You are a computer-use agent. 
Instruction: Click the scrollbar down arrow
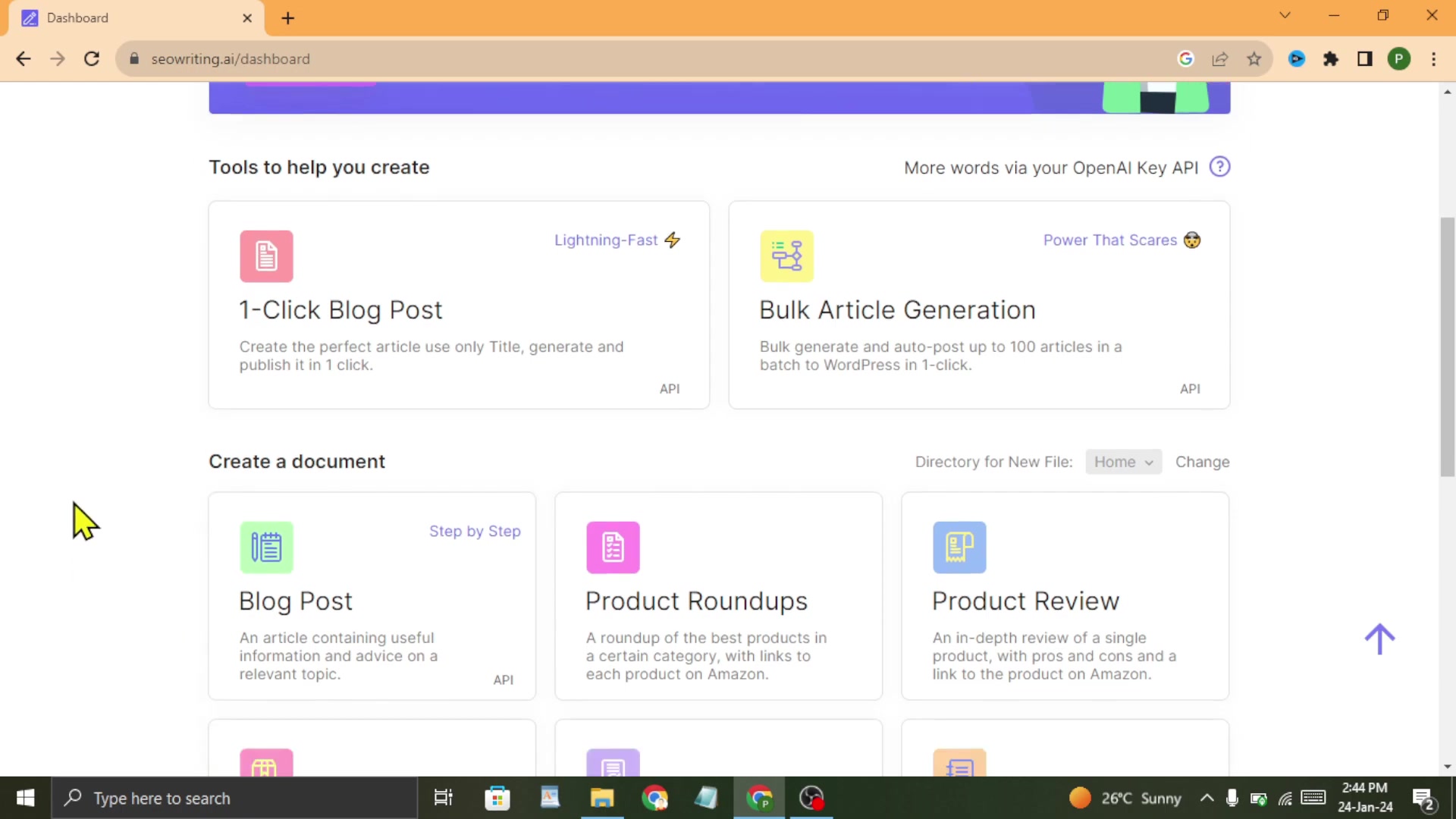pyautogui.click(x=1448, y=767)
